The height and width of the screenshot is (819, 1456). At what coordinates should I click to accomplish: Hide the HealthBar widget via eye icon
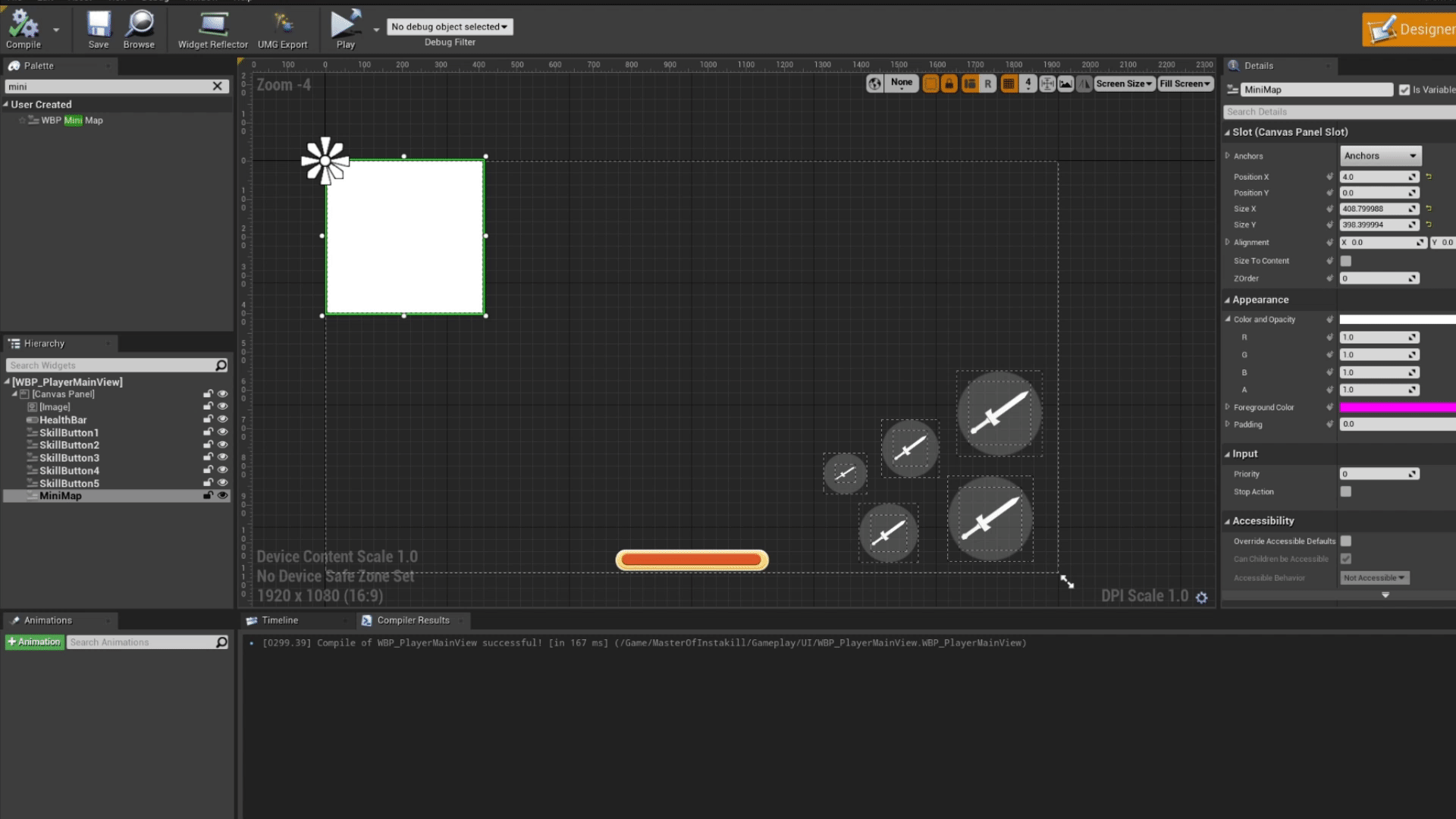point(222,419)
